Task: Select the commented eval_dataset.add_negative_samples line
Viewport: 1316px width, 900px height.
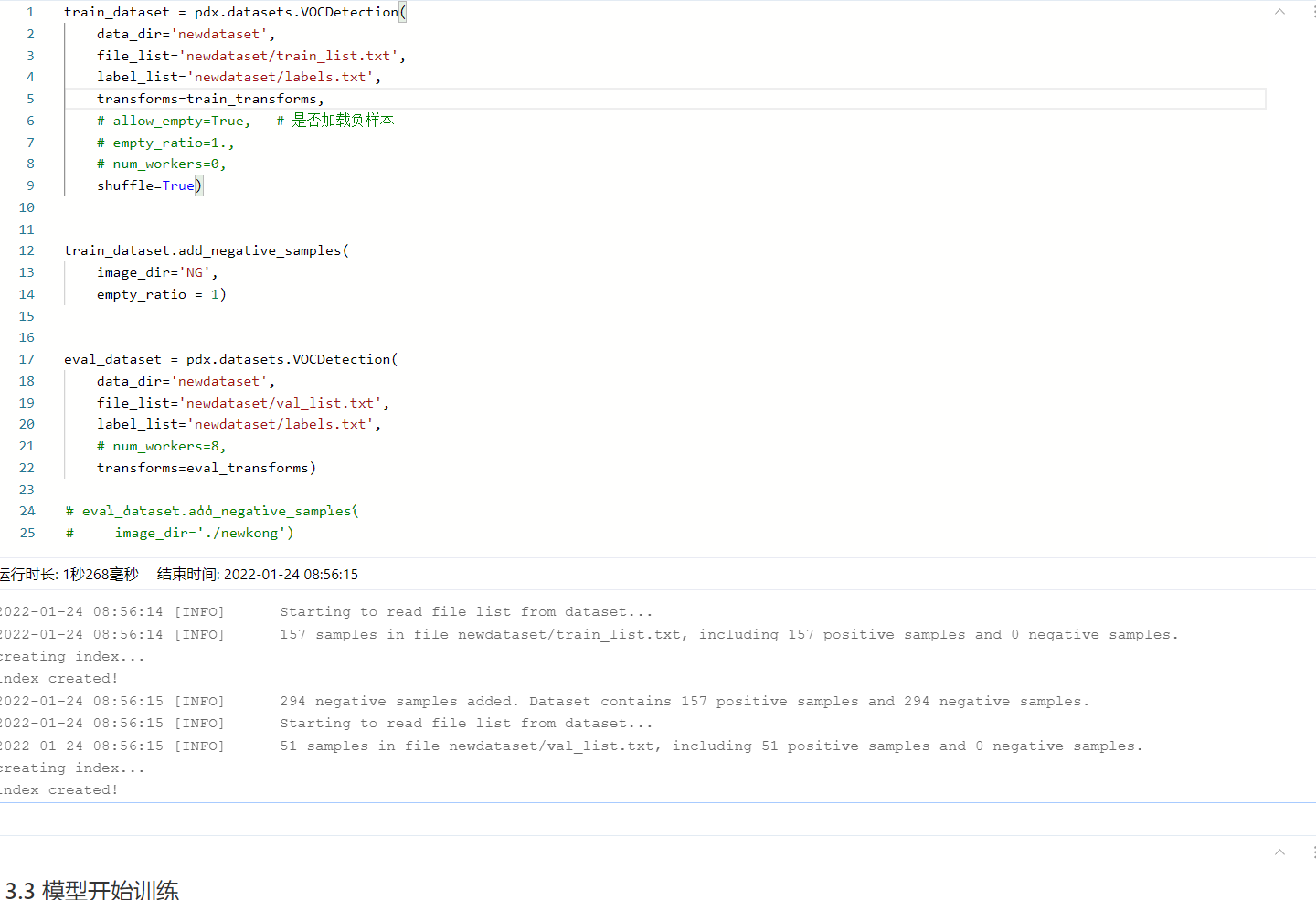Action: point(210,510)
